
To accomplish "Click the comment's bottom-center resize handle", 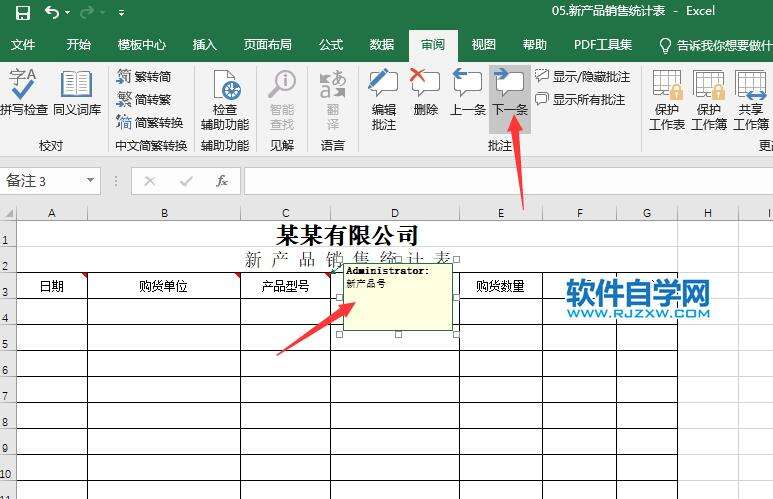I will tap(398, 334).
